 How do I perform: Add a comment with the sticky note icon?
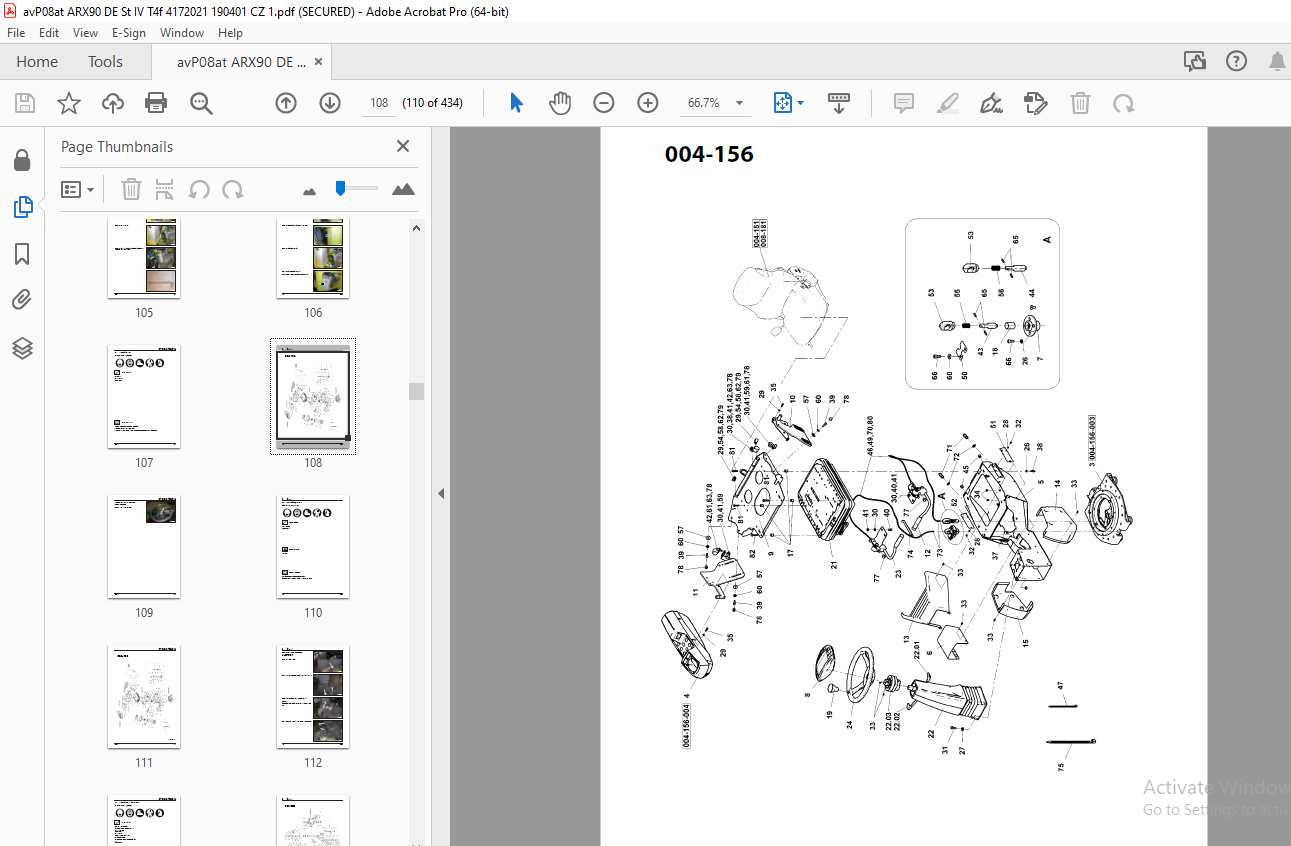tap(904, 103)
